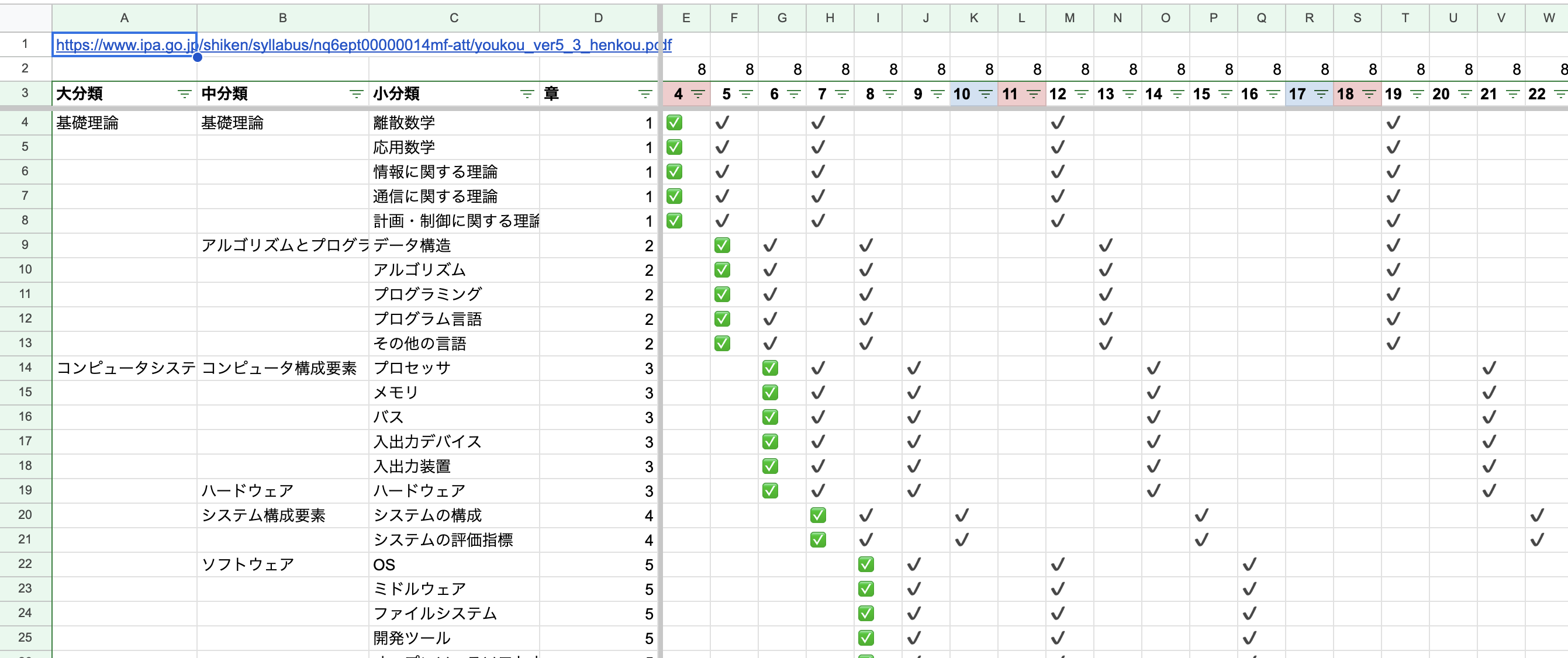
Task: Select row 20 by clicking its row number
Action: pos(25,515)
